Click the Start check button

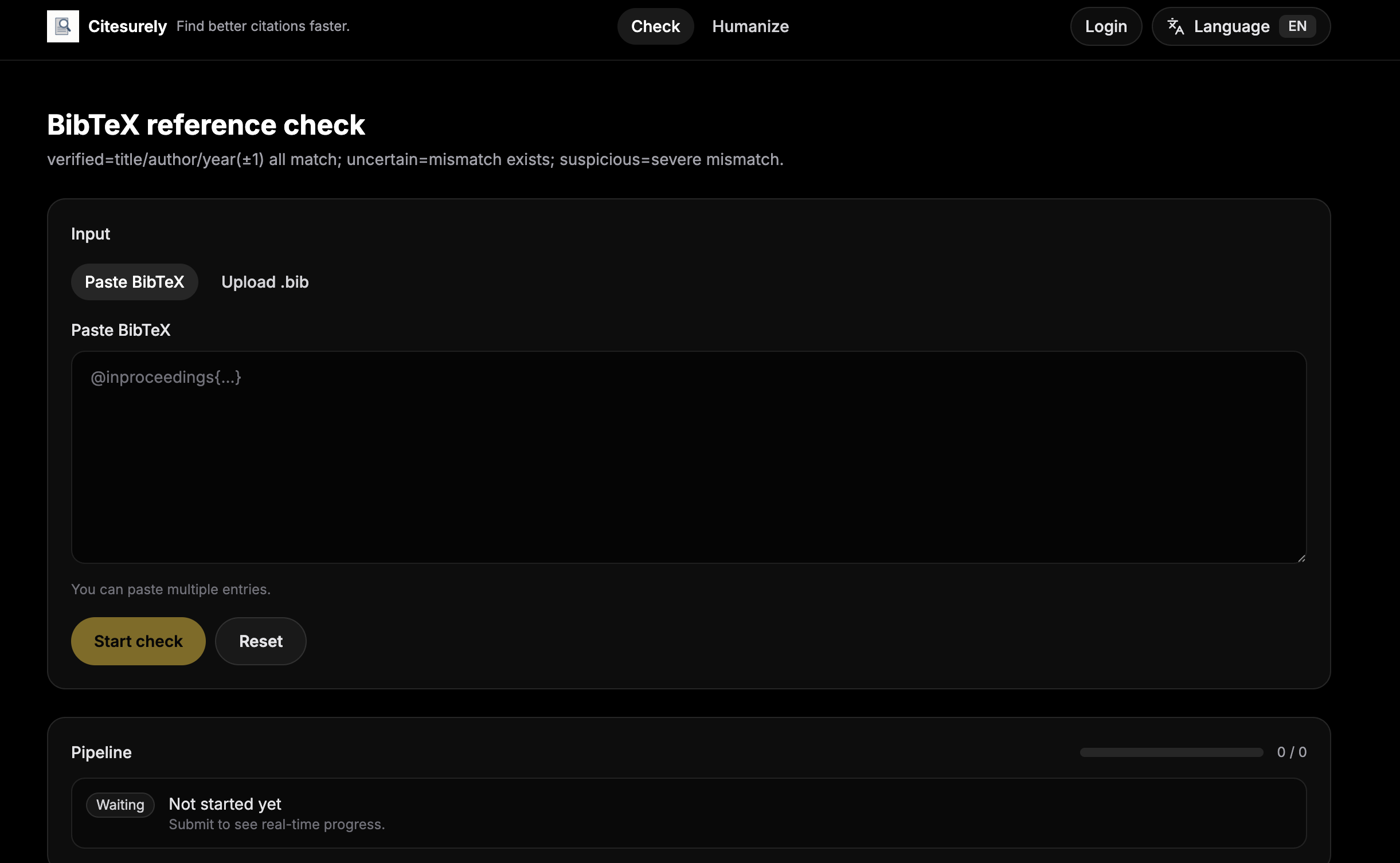point(138,641)
